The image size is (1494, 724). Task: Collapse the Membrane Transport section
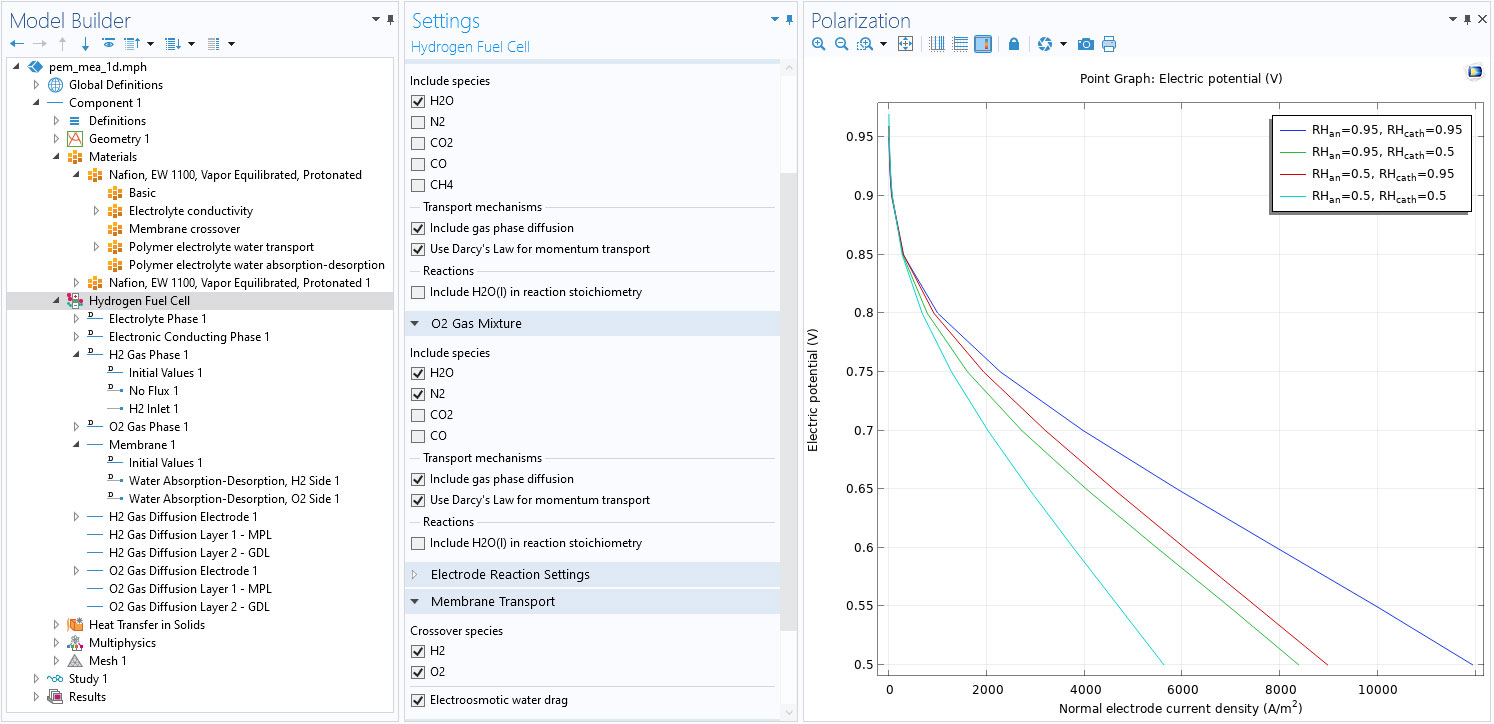click(x=416, y=602)
